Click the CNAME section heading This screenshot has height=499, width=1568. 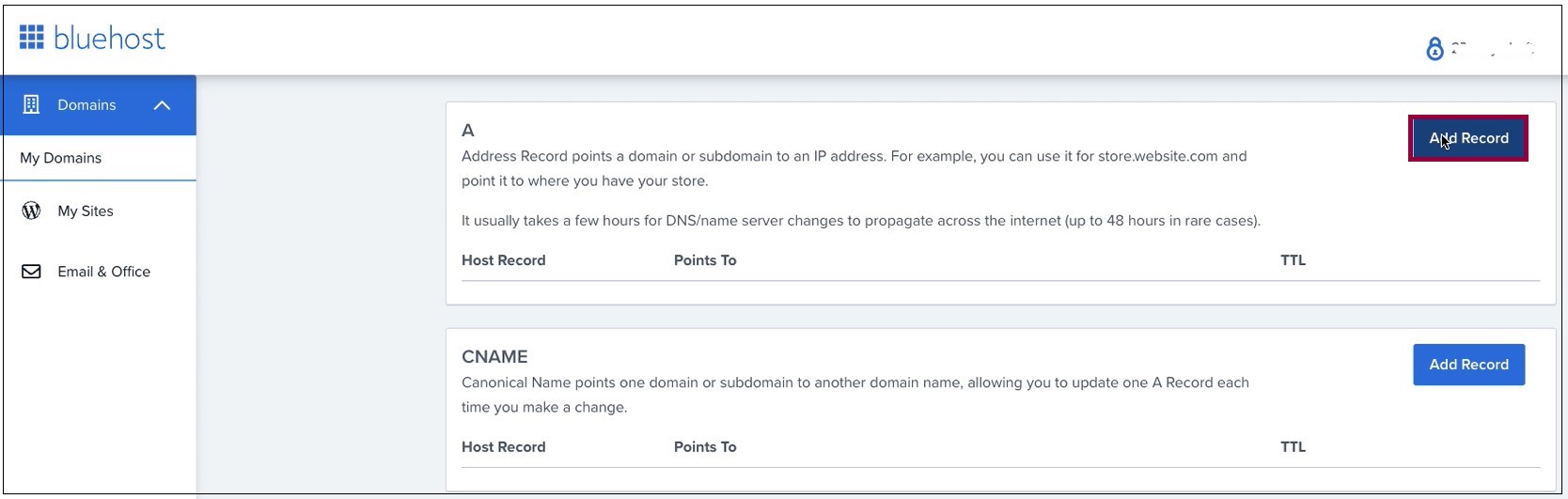point(494,357)
